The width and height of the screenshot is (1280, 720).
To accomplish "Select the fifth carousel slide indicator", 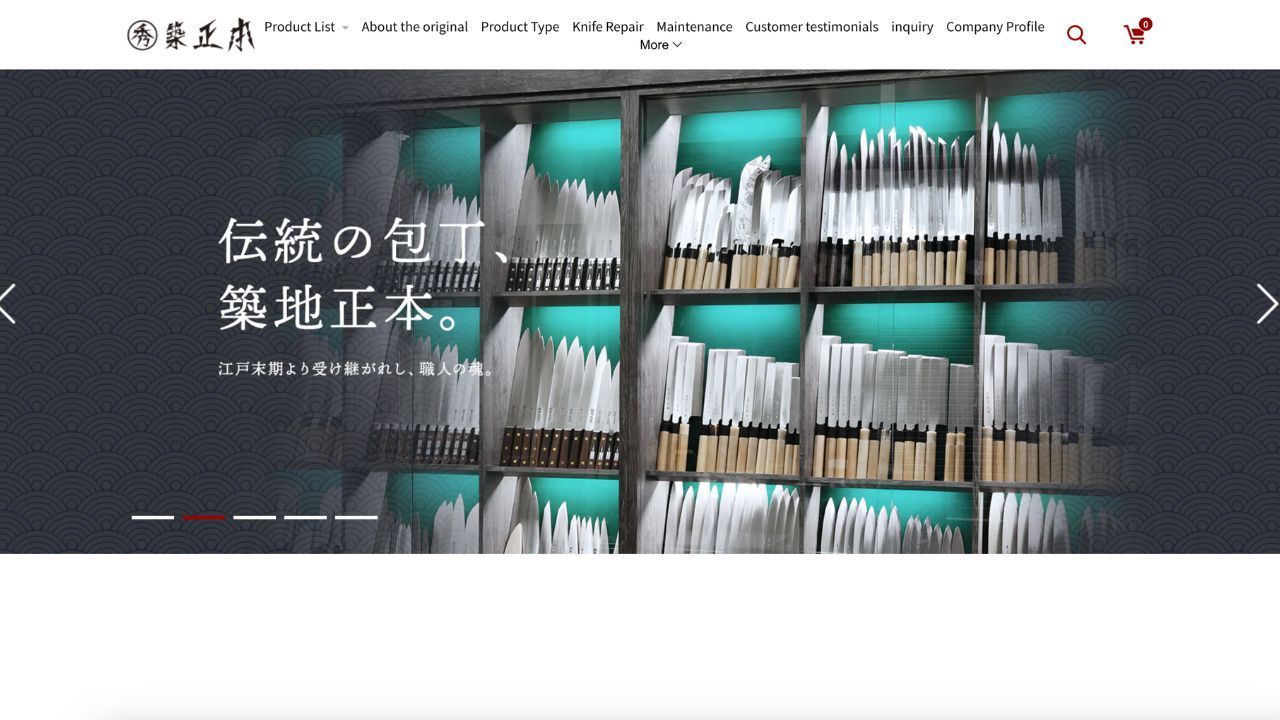I will point(356,517).
